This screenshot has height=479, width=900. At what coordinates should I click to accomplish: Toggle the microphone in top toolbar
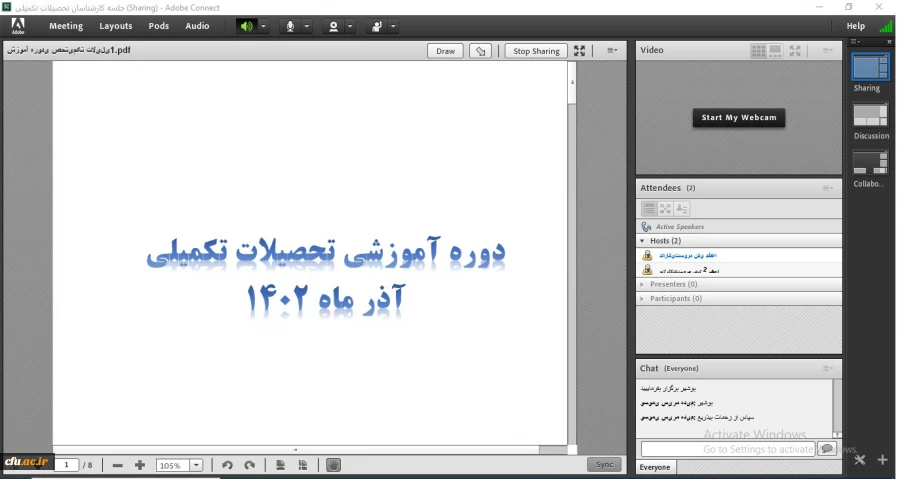tap(290, 26)
